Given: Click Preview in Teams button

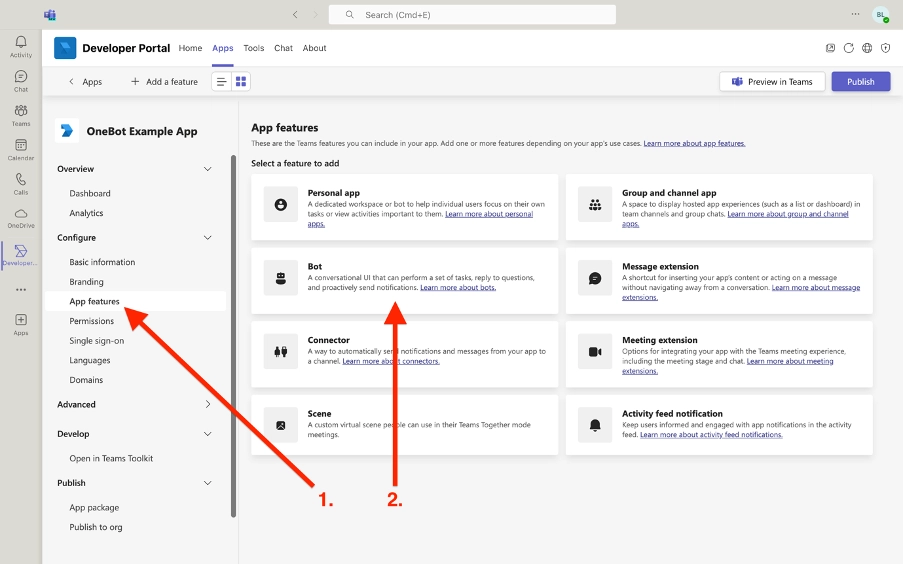Looking at the screenshot, I should click(x=772, y=81).
